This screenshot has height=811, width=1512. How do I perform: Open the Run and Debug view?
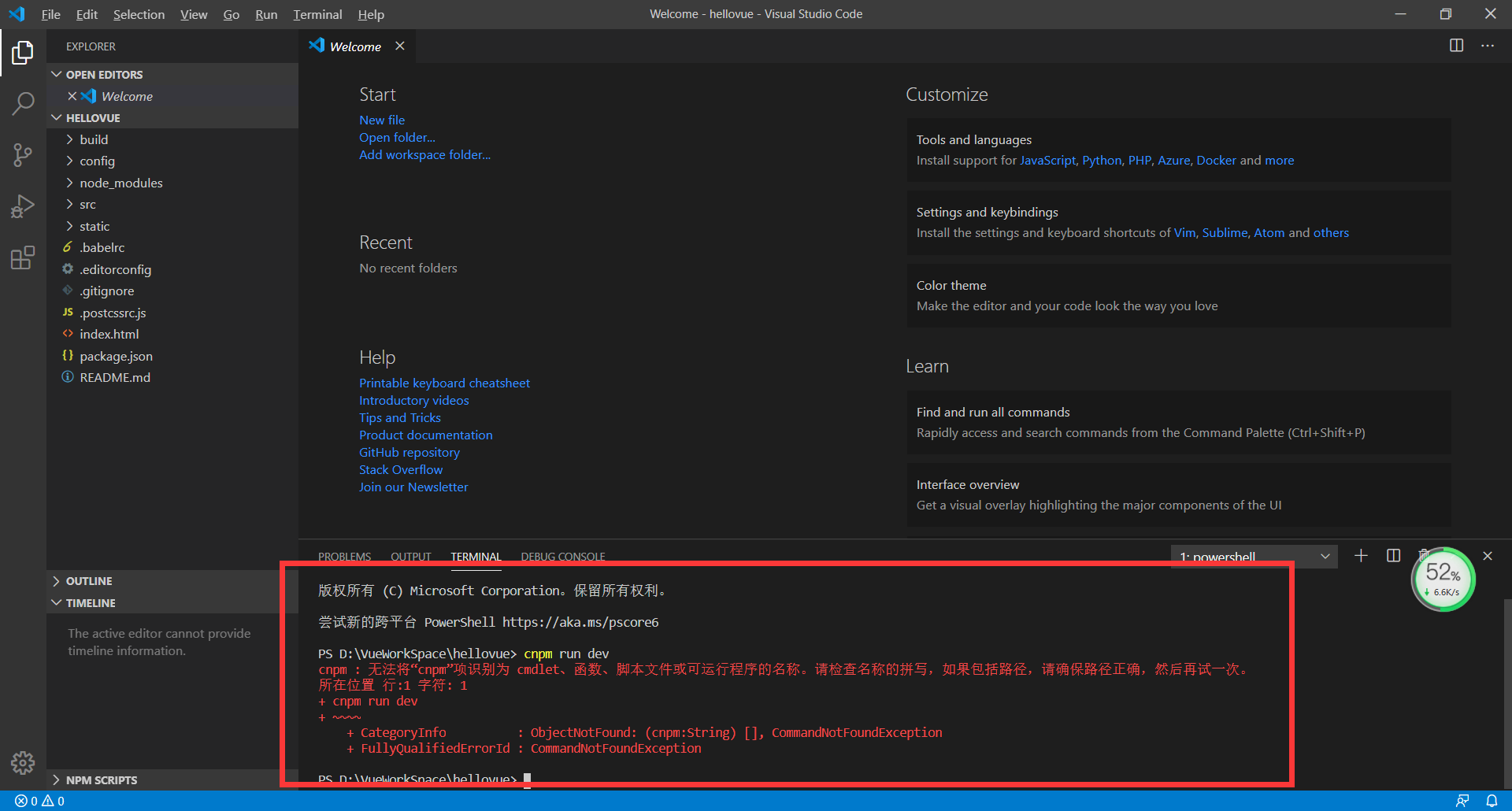23,206
